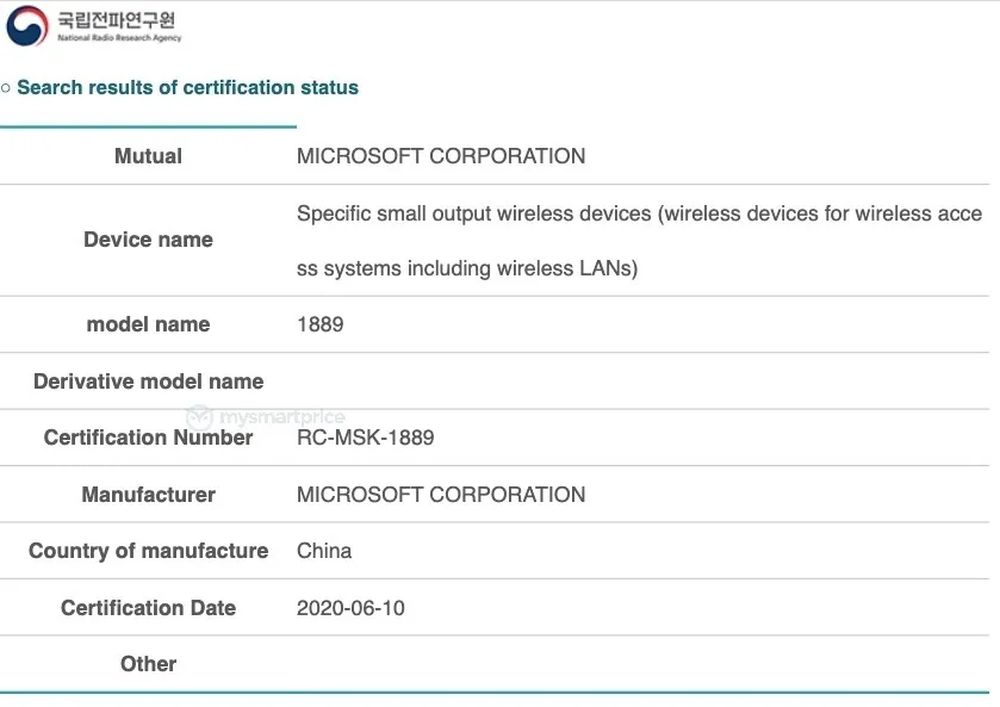The image size is (1000, 707).
Task: Click the device description starting with Specific small output
Action: (x=639, y=213)
